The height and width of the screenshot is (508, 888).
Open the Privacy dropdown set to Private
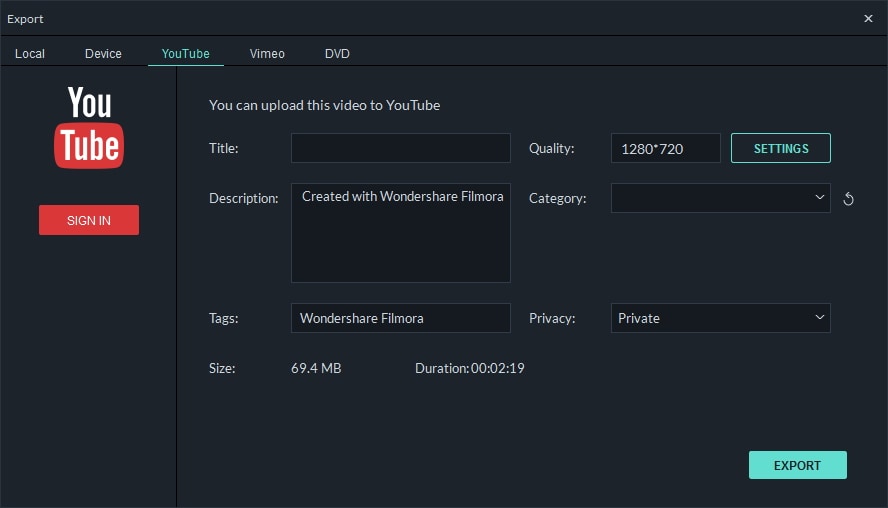[x=720, y=318]
